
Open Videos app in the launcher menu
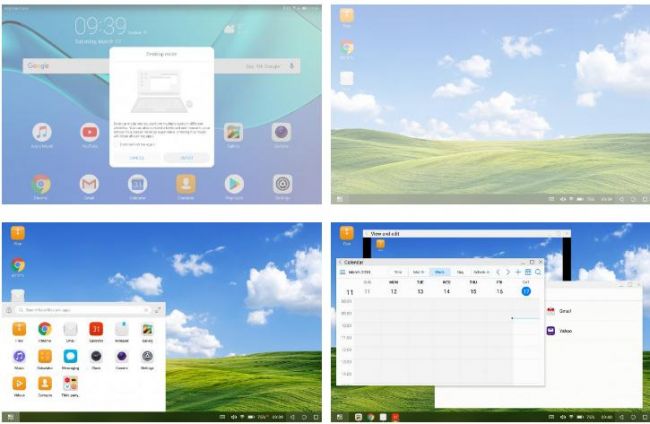click(x=19, y=383)
